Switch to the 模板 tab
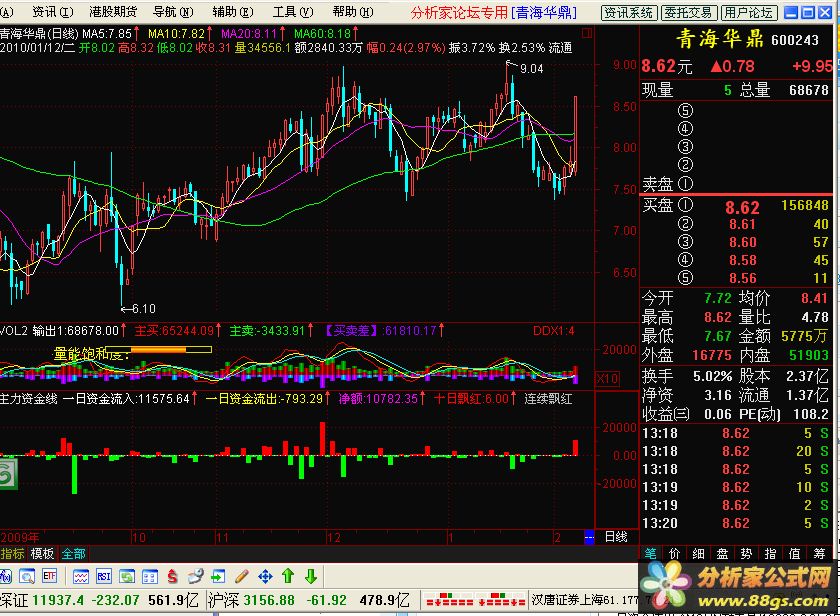This screenshot has width=840, height=616. pos(42,554)
